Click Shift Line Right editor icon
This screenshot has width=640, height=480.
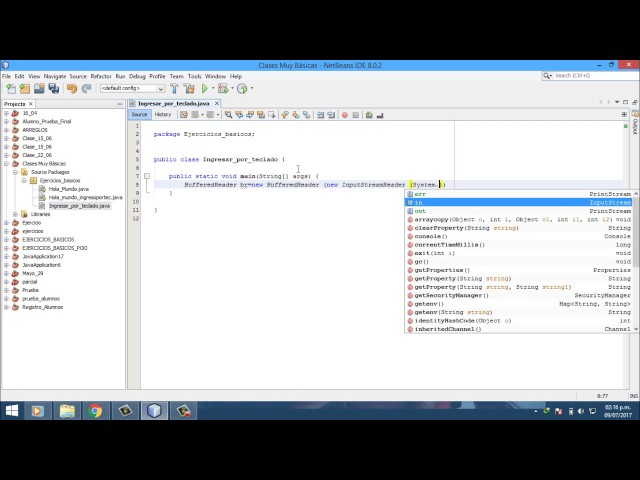[x=331, y=115]
